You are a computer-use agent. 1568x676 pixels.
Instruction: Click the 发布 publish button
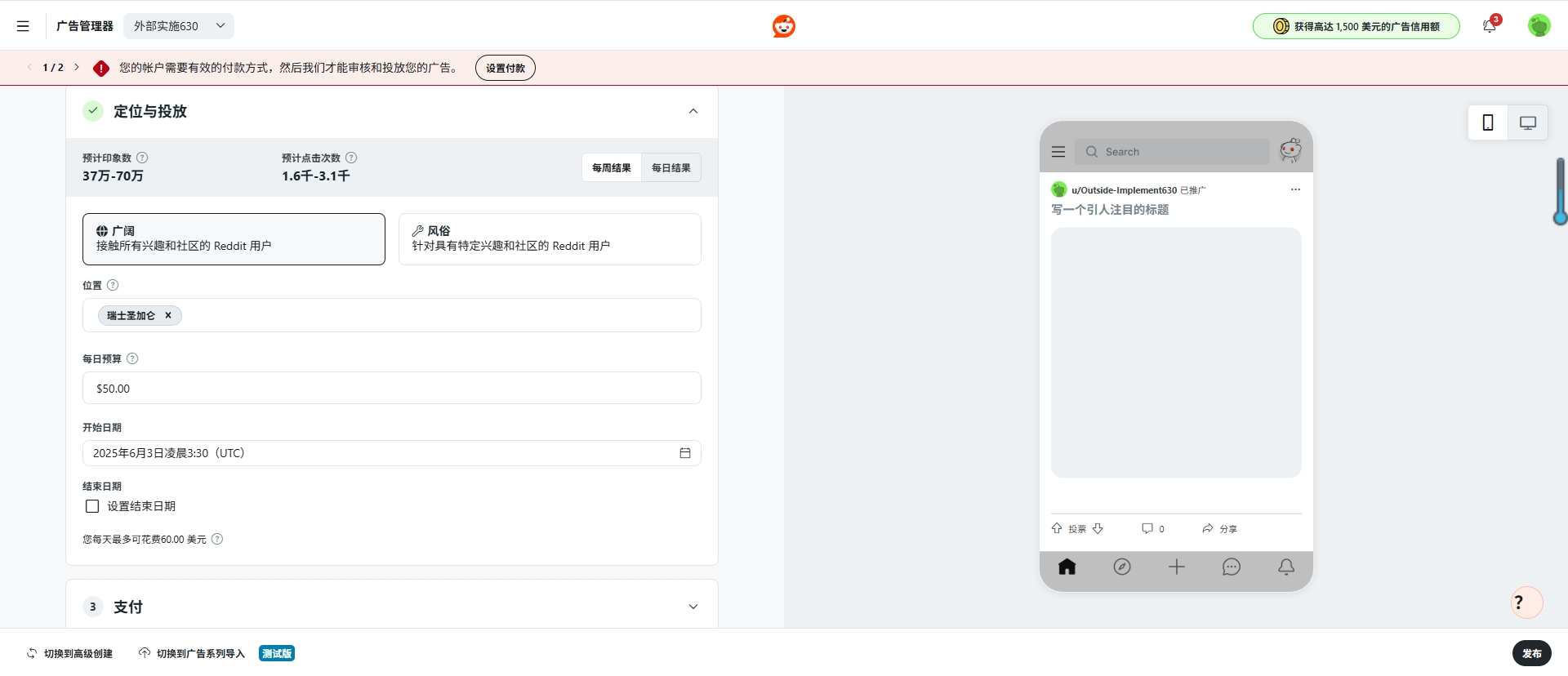click(x=1532, y=653)
